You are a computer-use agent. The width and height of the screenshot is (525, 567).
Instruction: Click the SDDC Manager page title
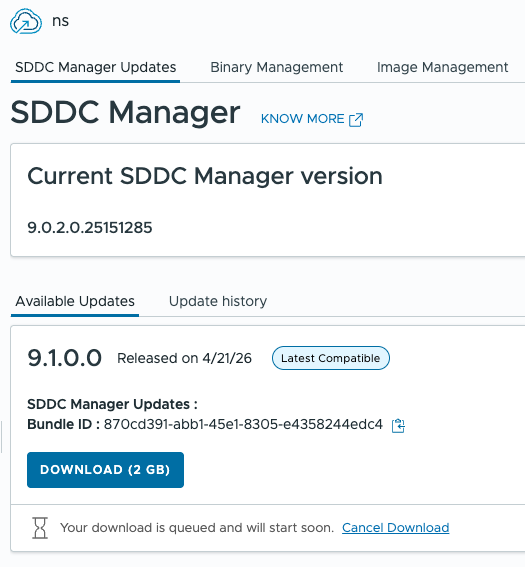[125, 112]
